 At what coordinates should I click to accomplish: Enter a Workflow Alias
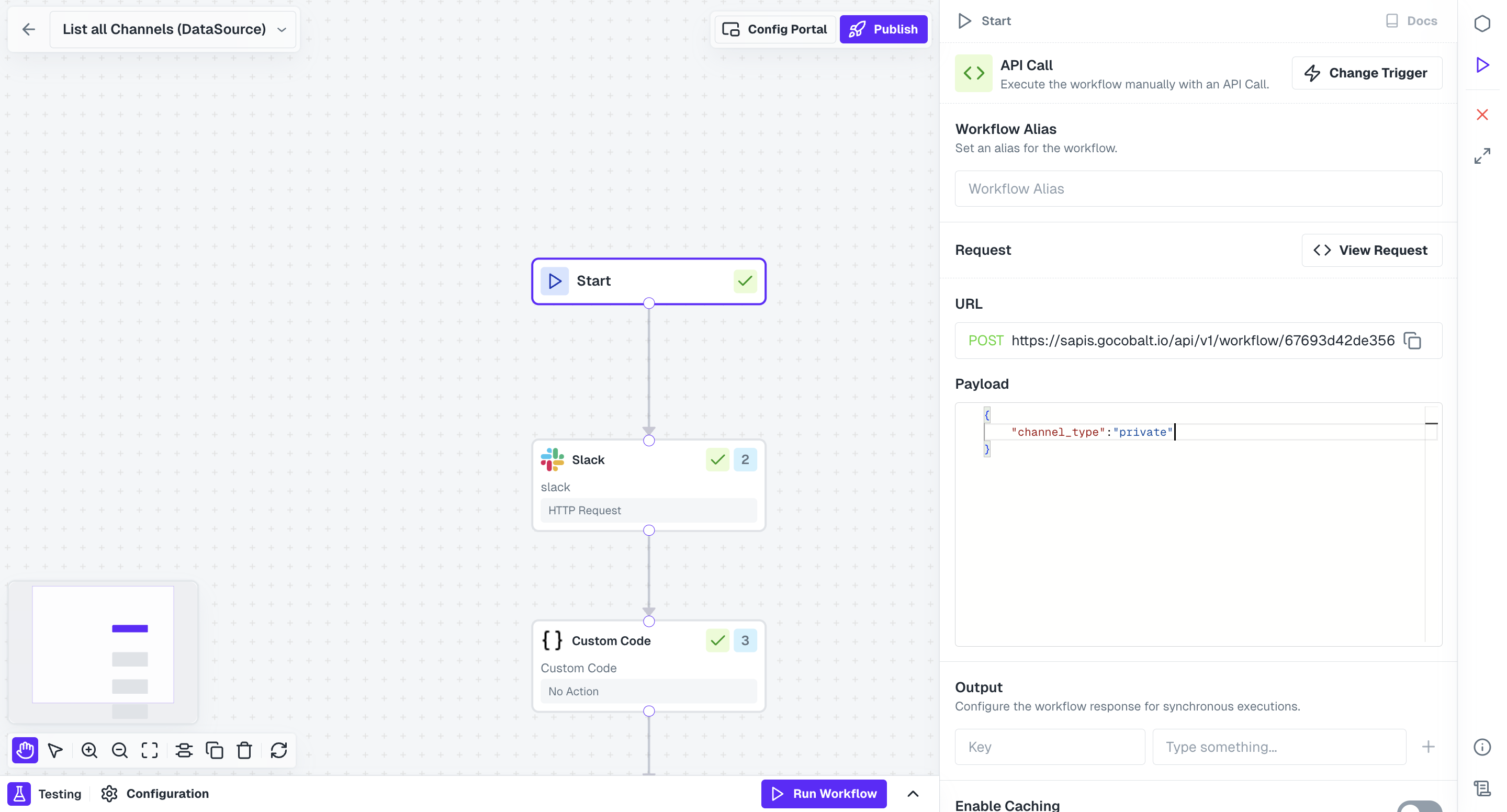tap(1198, 188)
